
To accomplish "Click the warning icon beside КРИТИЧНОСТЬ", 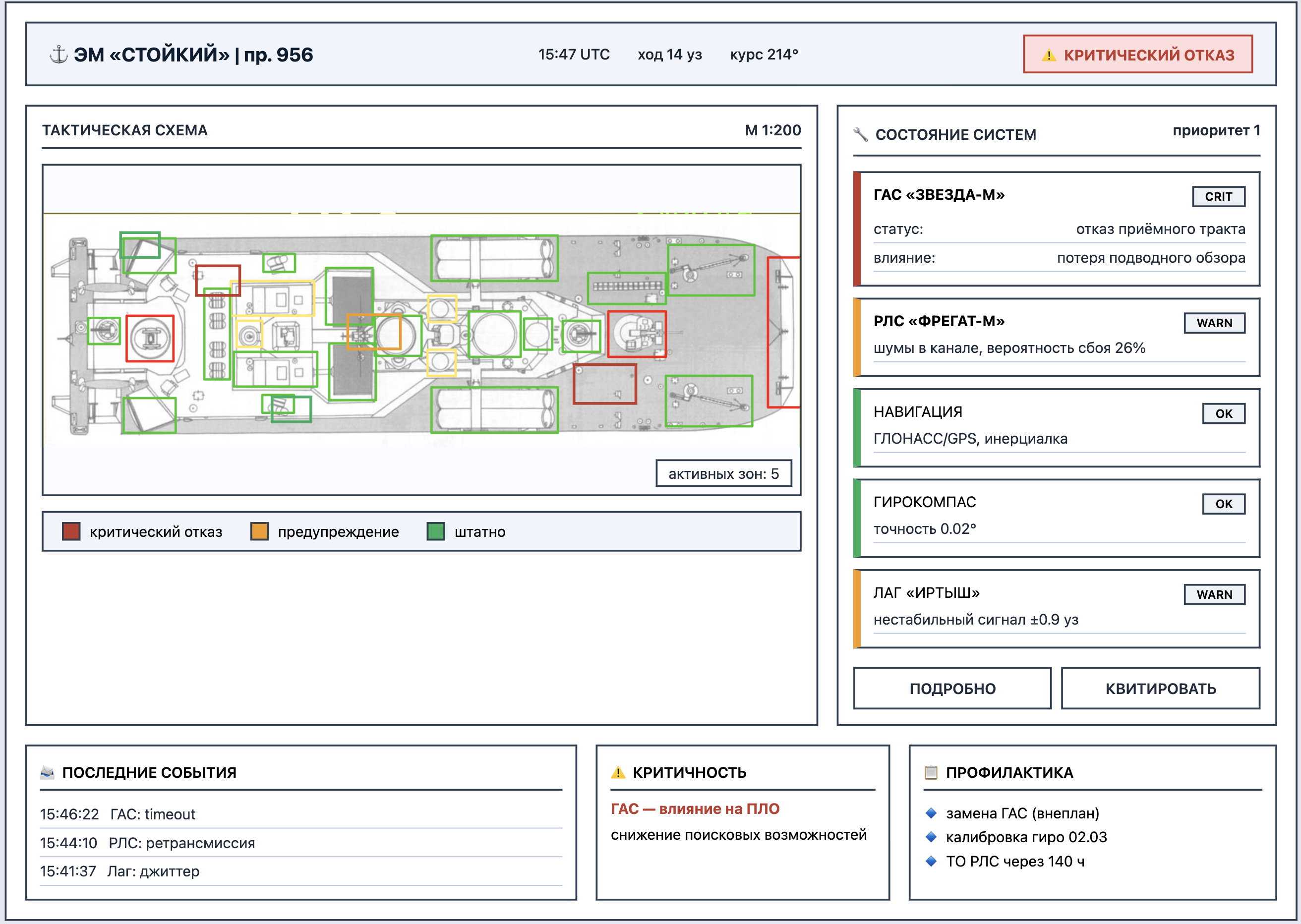I will click(618, 772).
